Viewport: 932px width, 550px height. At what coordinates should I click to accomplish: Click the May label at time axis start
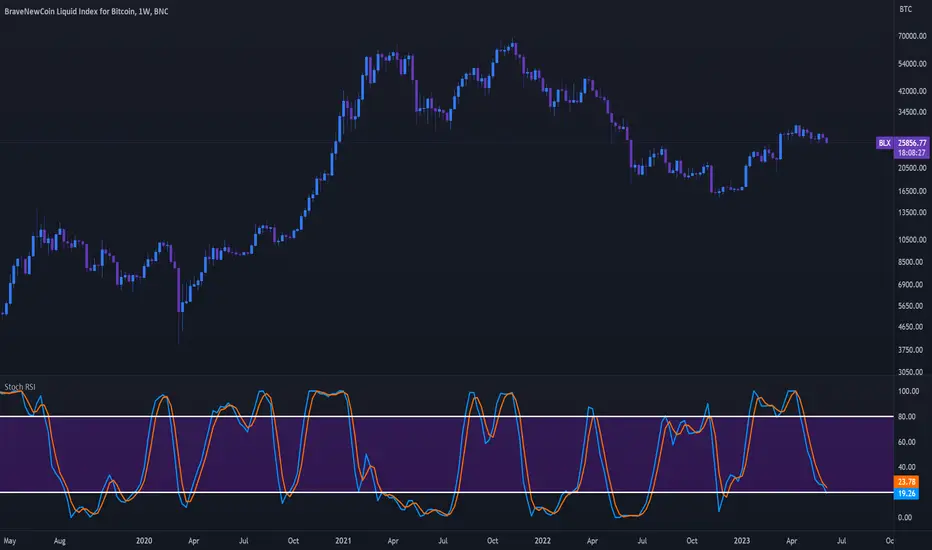pyautogui.click(x=10, y=541)
